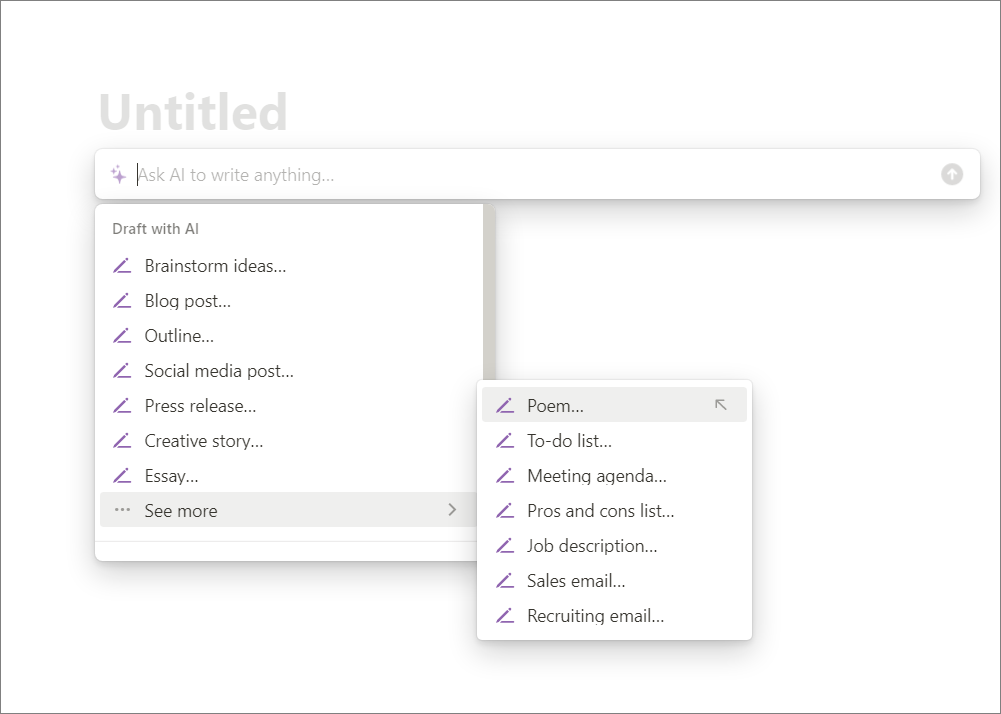Pick Meeting agenda from submenu
Image resolution: width=1001 pixels, height=714 pixels.
coord(614,476)
